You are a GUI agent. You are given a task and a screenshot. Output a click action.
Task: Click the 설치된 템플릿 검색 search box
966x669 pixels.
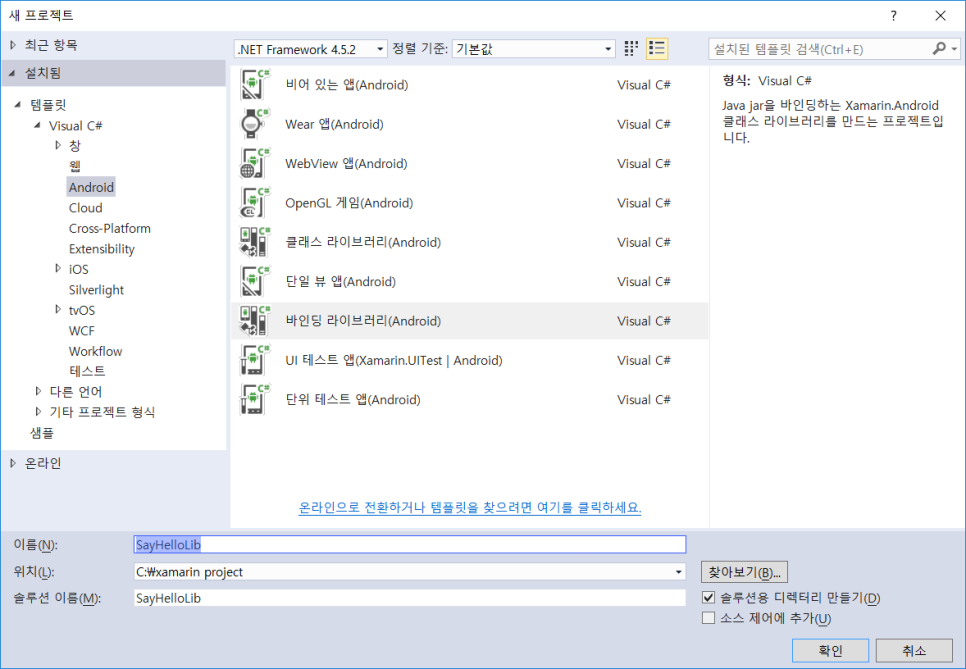(x=821, y=49)
